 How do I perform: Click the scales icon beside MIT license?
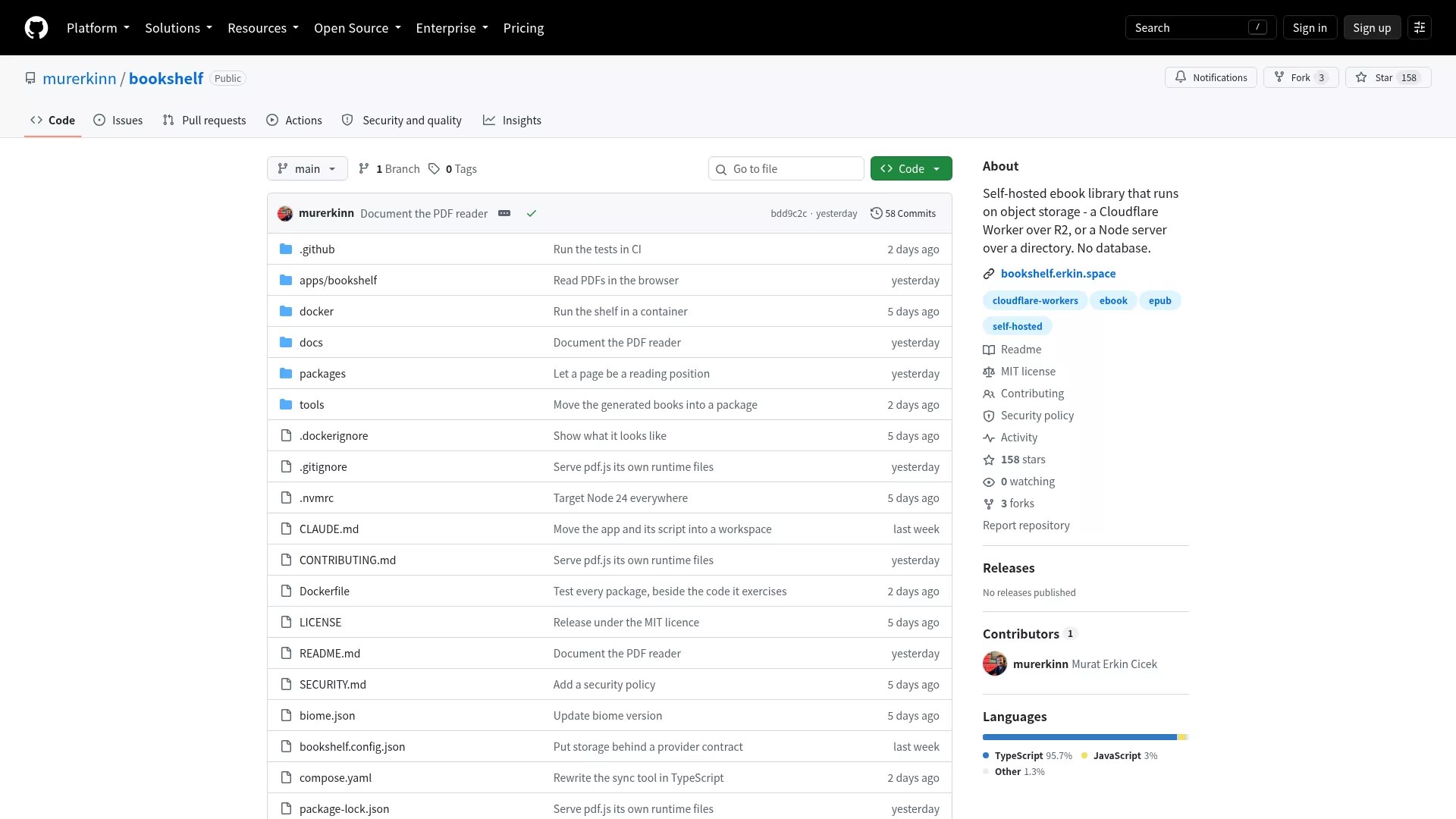[x=989, y=372]
